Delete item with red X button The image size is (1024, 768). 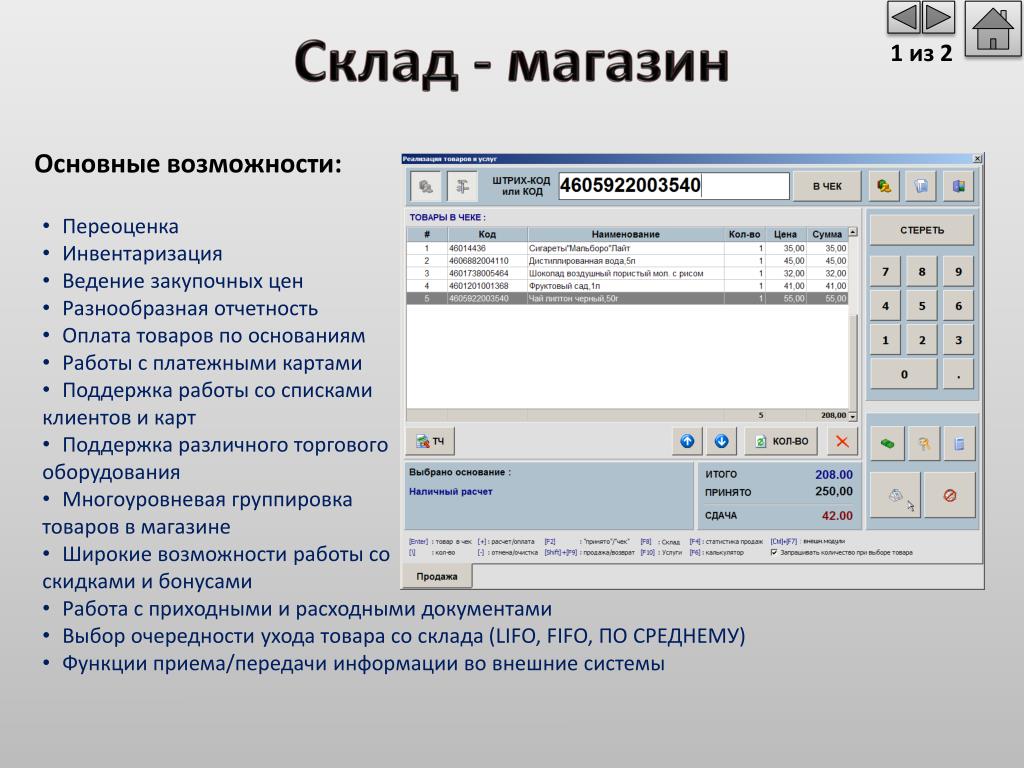coord(842,441)
